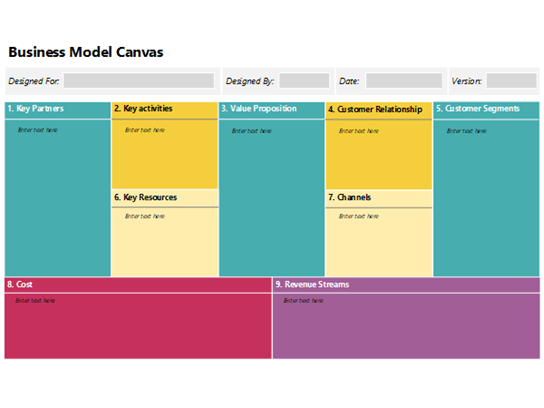Click the Designed By input field
This screenshot has height=408, width=544.
tap(304, 80)
